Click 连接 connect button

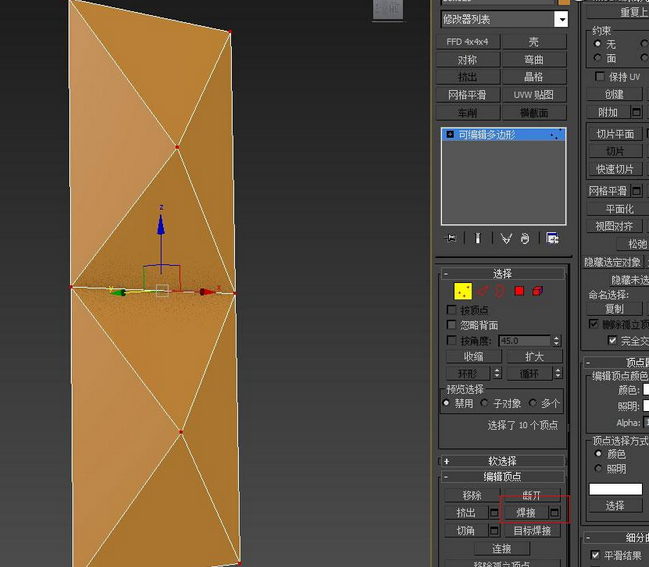tap(502, 548)
